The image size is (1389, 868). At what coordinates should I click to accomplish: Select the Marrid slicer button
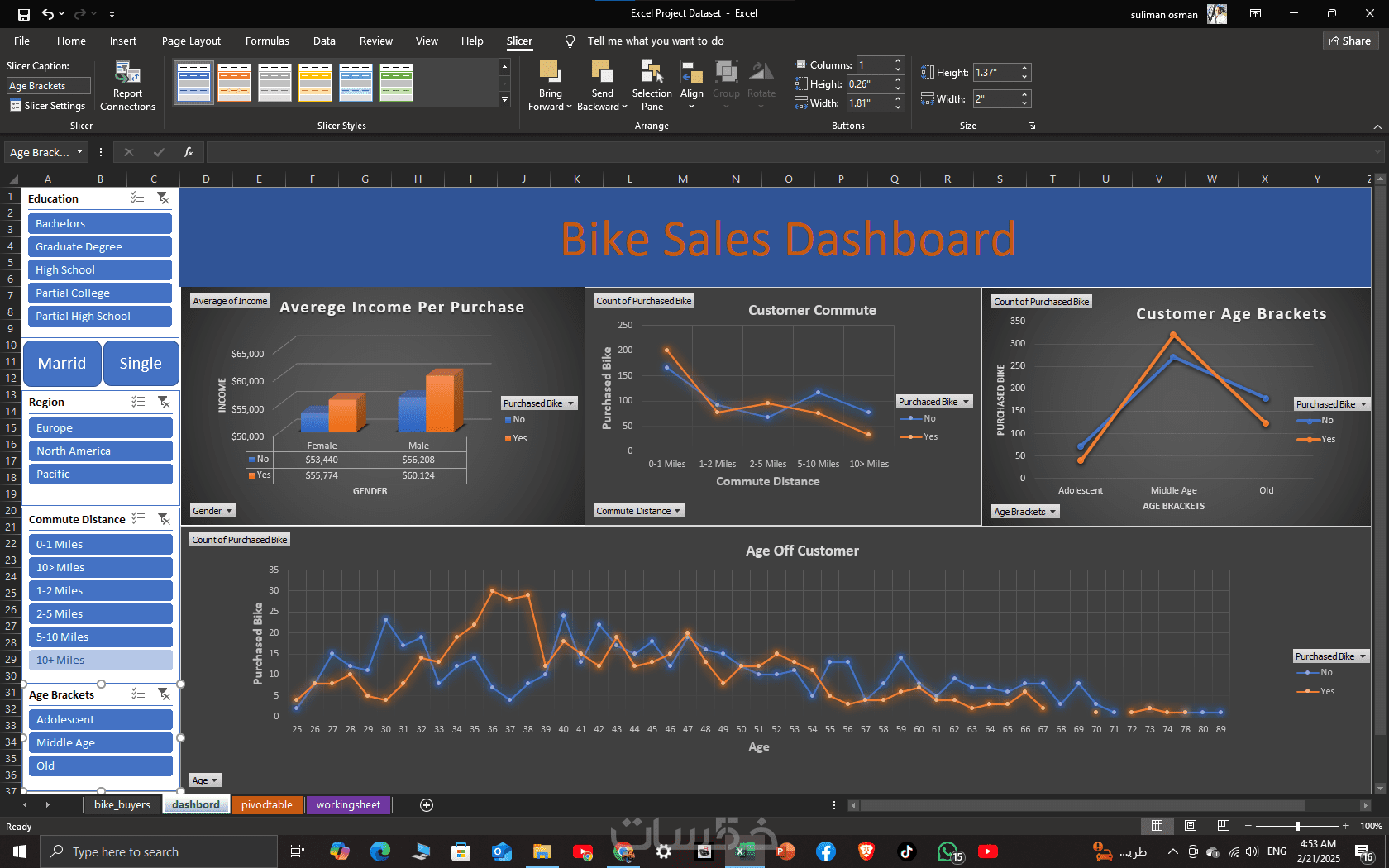pyautogui.click(x=62, y=363)
